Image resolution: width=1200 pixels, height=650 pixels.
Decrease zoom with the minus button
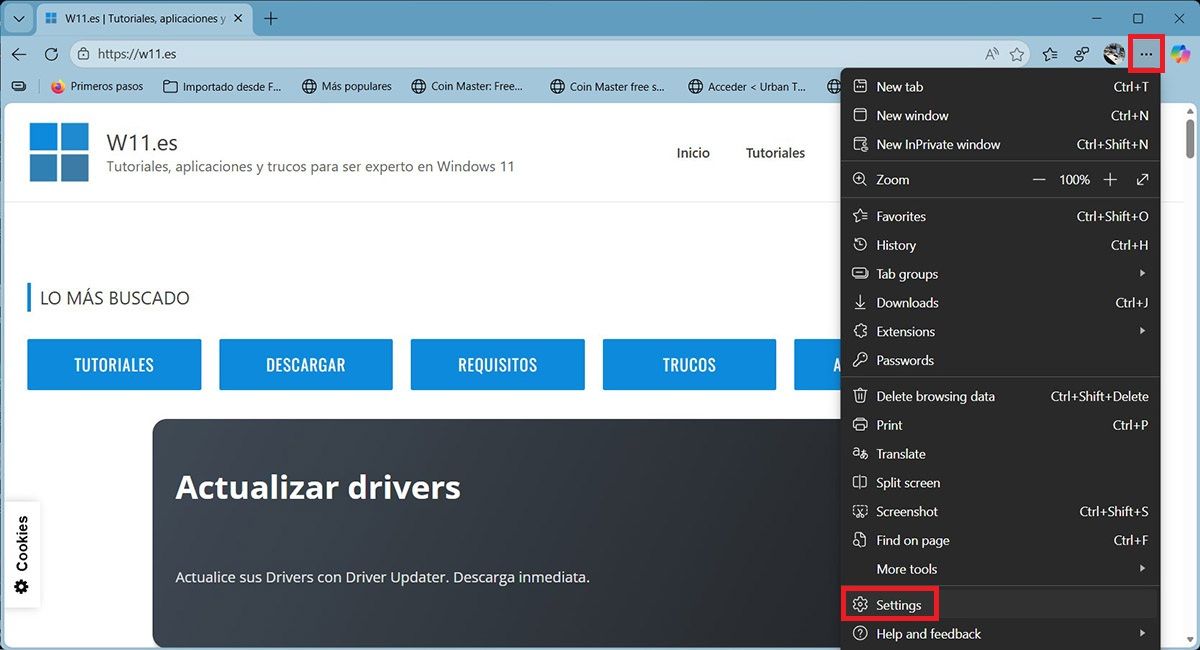click(1039, 180)
